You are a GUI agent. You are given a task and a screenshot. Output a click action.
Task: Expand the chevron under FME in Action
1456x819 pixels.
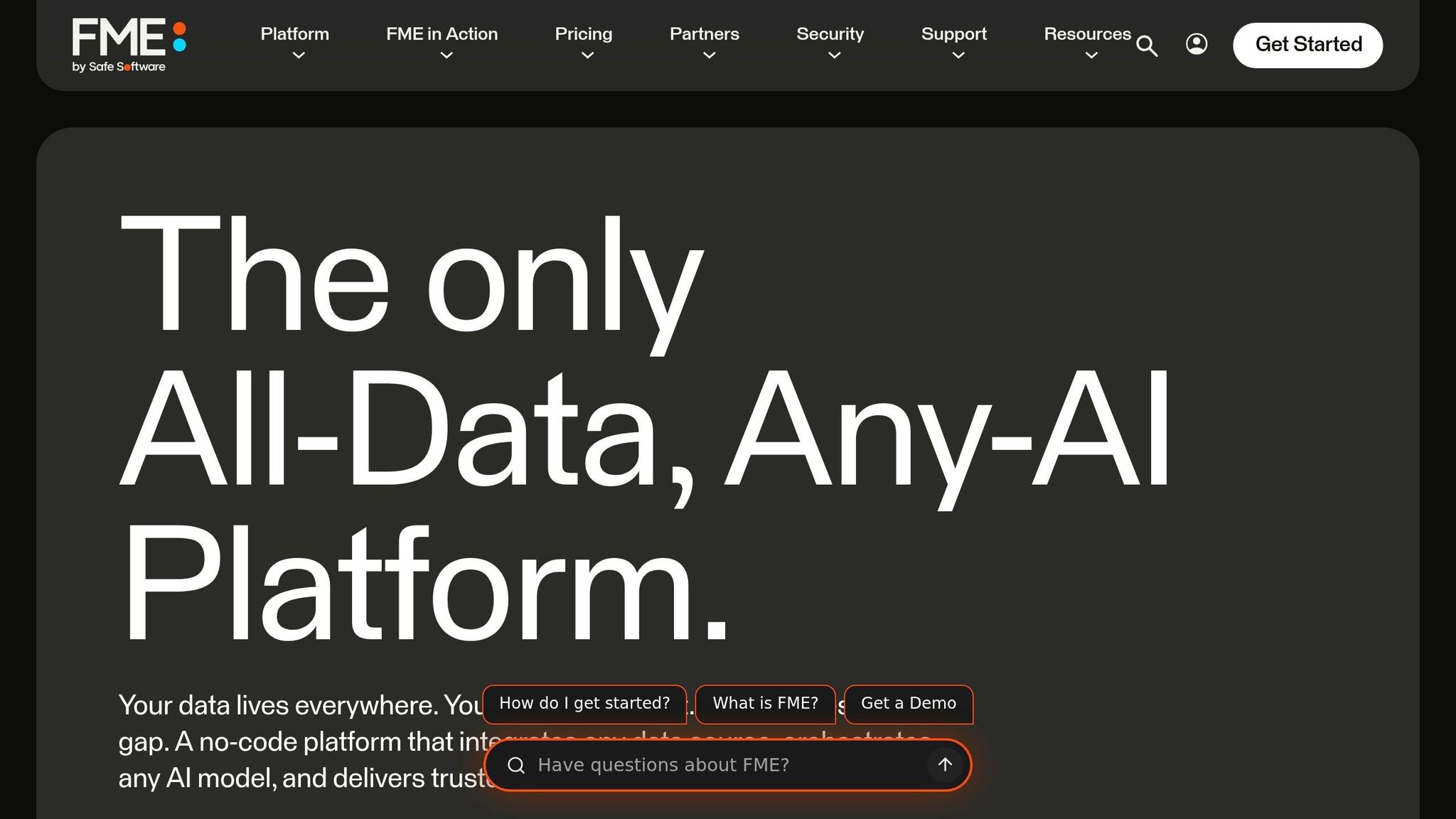point(446,55)
